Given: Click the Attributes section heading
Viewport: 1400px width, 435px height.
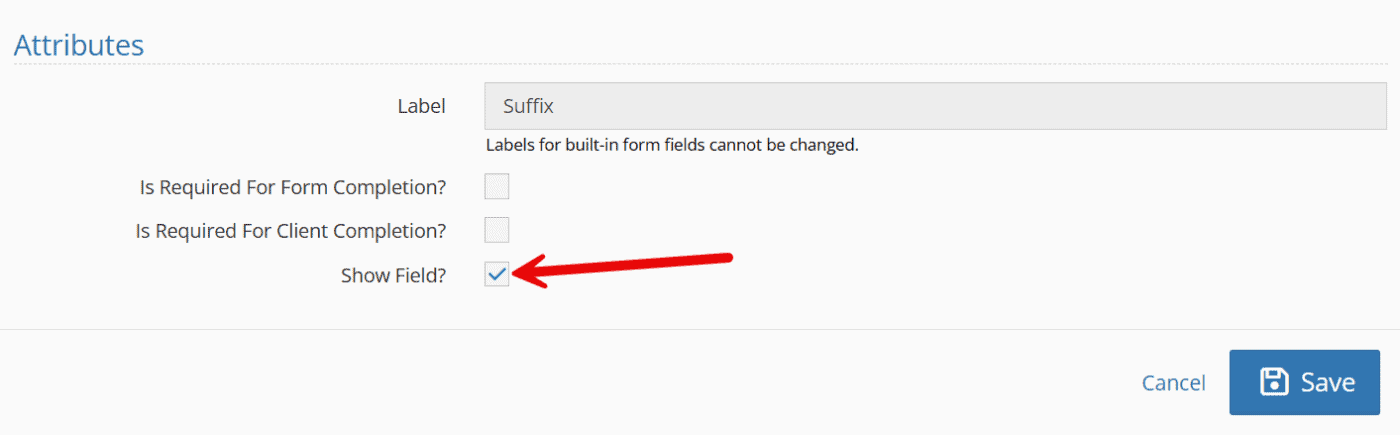Looking at the screenshot, I should click(x=79, y=45).
